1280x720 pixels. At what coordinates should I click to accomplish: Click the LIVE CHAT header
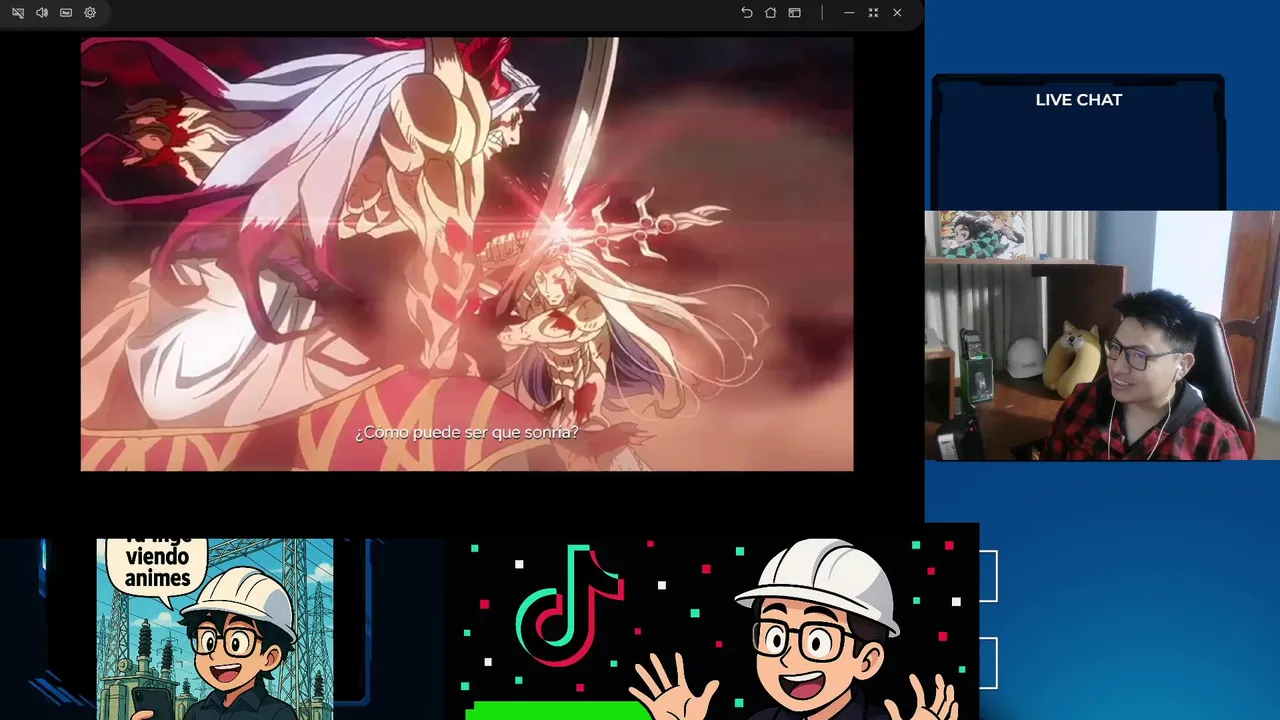tap(1078, 100)
